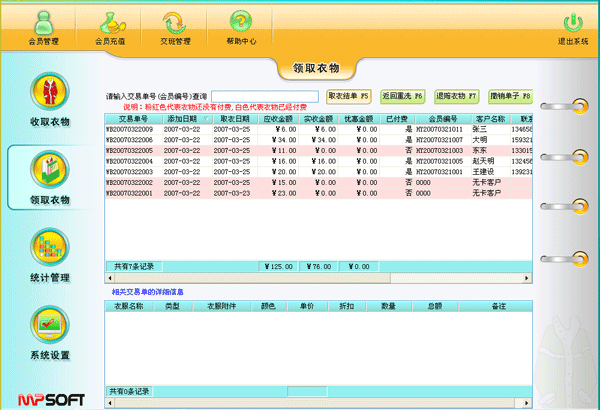
Task: Open 交班管理 from the top toolbar
Action: click(x=174, y=27)
